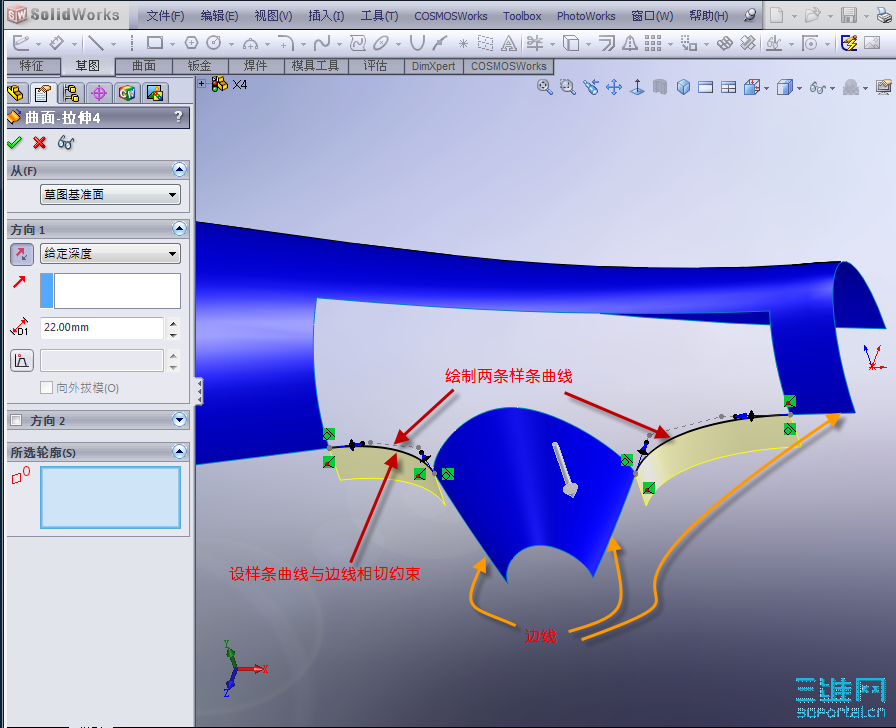Click the isometric cube view icon
The height and width of the screenshot is (728, 896).
[683, 87]
